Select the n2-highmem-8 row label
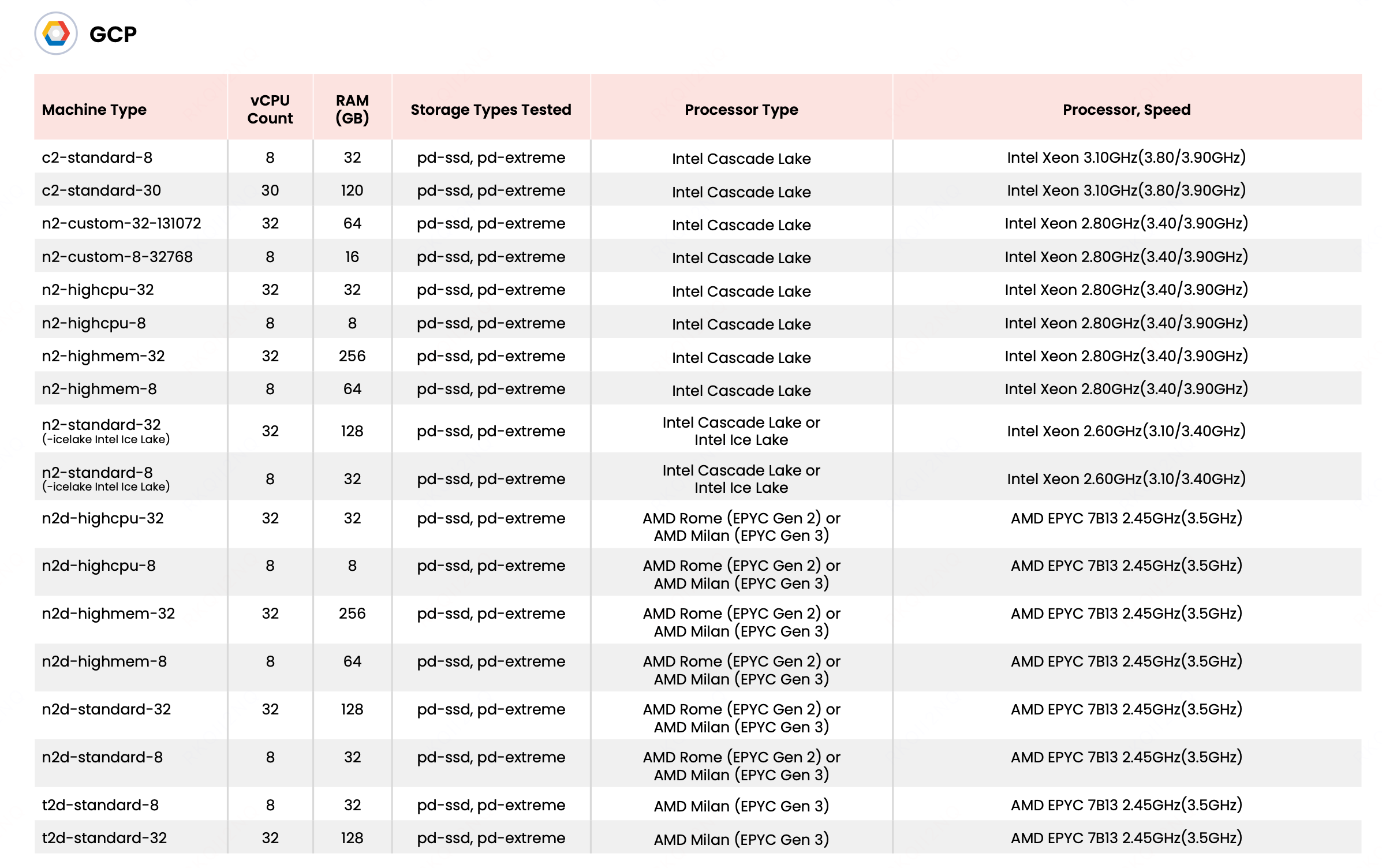 (x=99, y=389)
